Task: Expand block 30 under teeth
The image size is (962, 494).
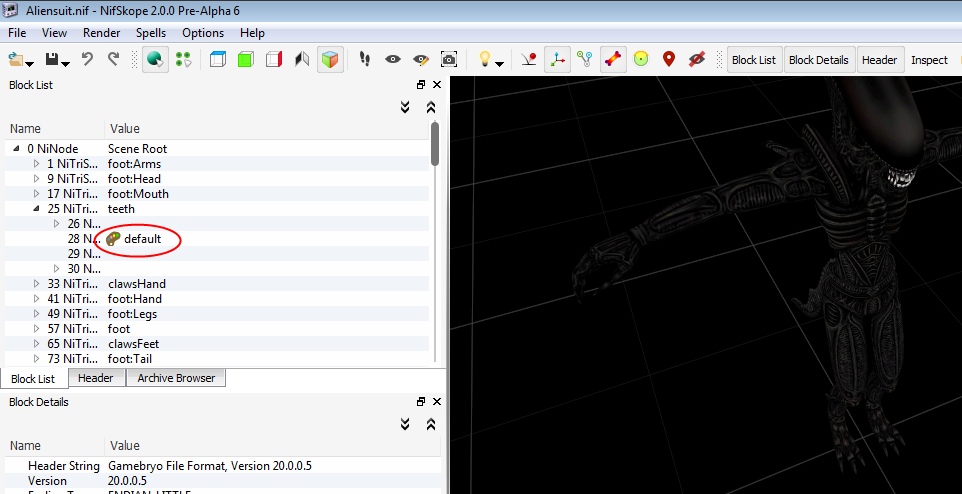Action: coord(56,269)
